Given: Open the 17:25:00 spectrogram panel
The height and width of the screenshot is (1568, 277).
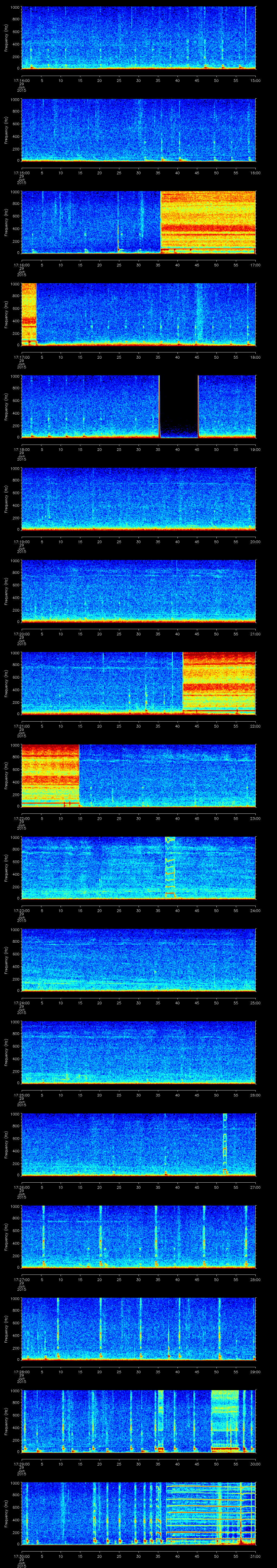Looking at the screenshot, I should (x=138, y=1052).
